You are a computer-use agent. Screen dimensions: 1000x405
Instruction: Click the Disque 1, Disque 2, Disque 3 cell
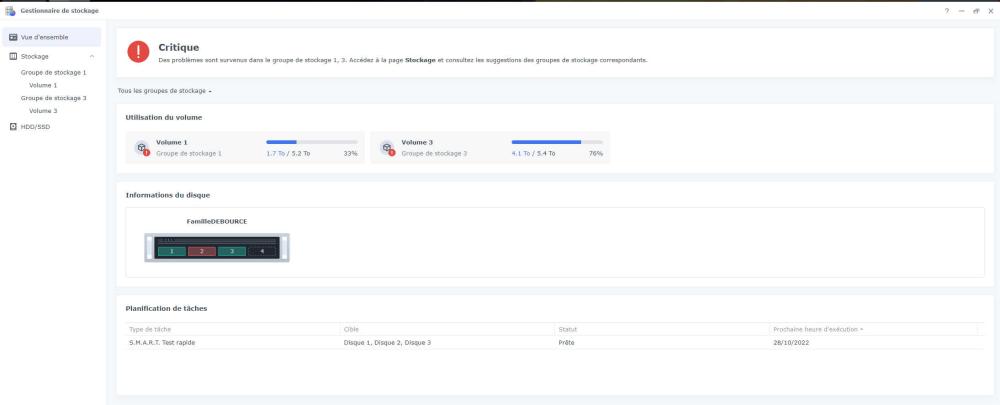(x=387, y=342)
